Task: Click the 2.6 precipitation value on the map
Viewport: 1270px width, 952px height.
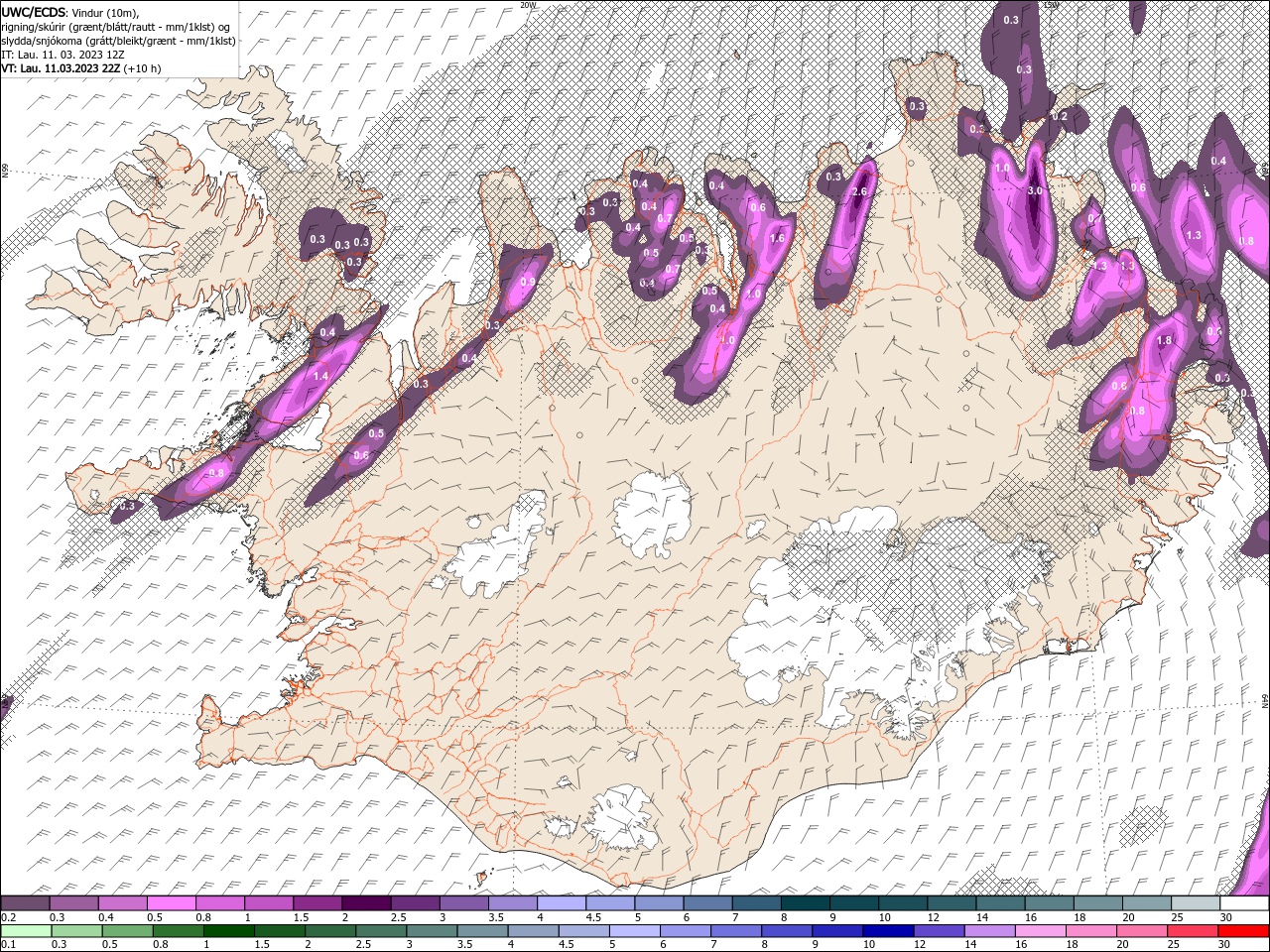Action: pos(860,191)
